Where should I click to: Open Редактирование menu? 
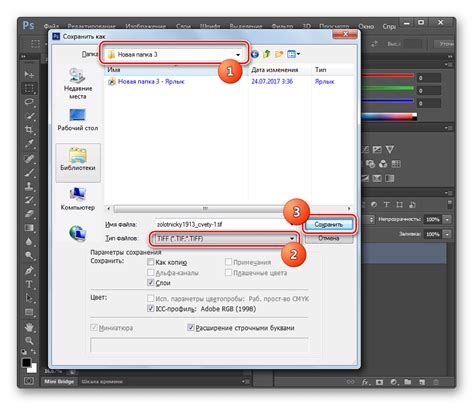pyautogui.click(x=92, y=26)
